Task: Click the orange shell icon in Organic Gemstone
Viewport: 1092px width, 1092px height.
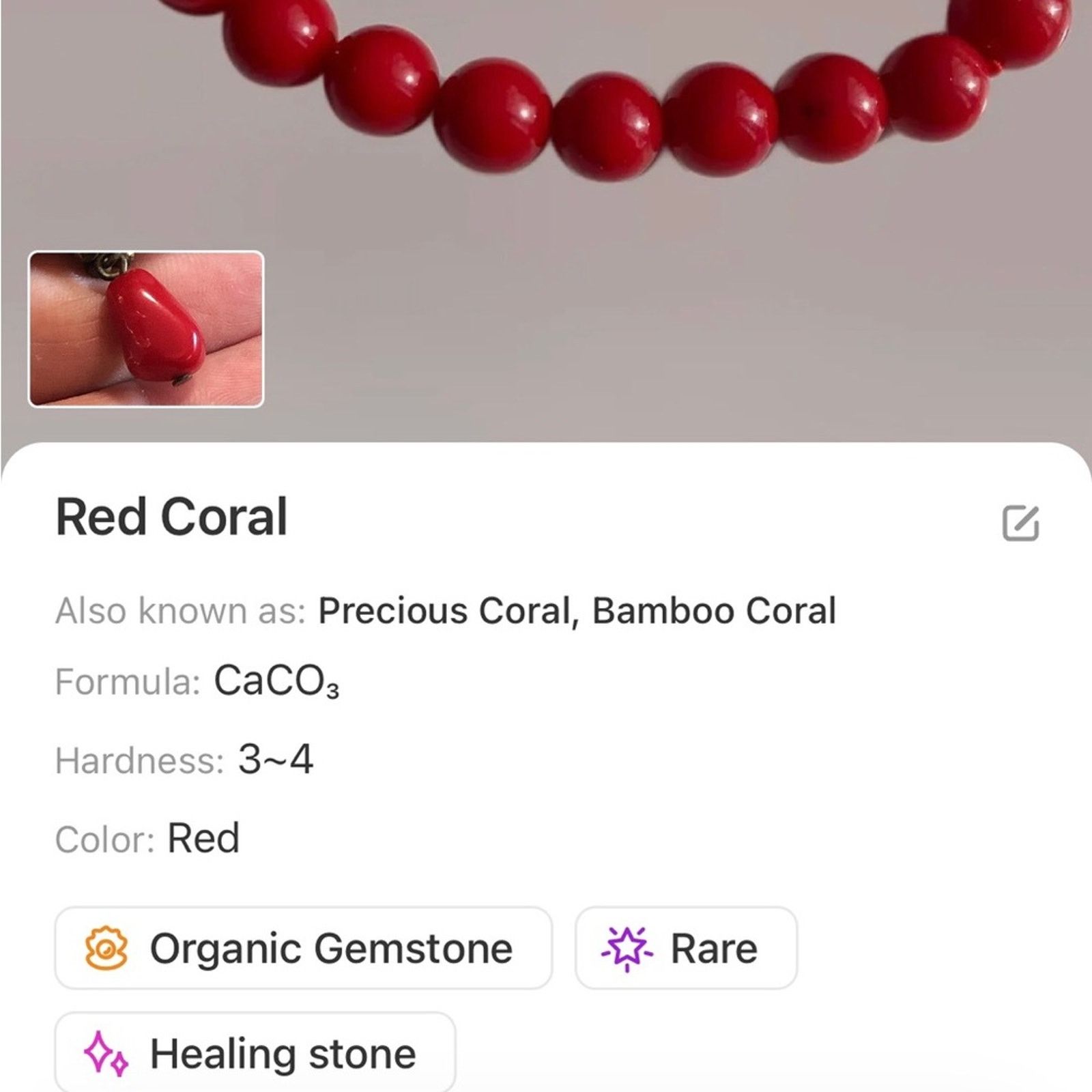Action: coord(106,948)
